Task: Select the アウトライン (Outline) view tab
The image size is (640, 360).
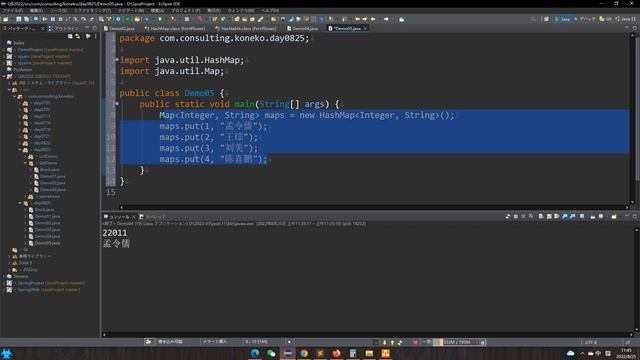Action: 64,29
